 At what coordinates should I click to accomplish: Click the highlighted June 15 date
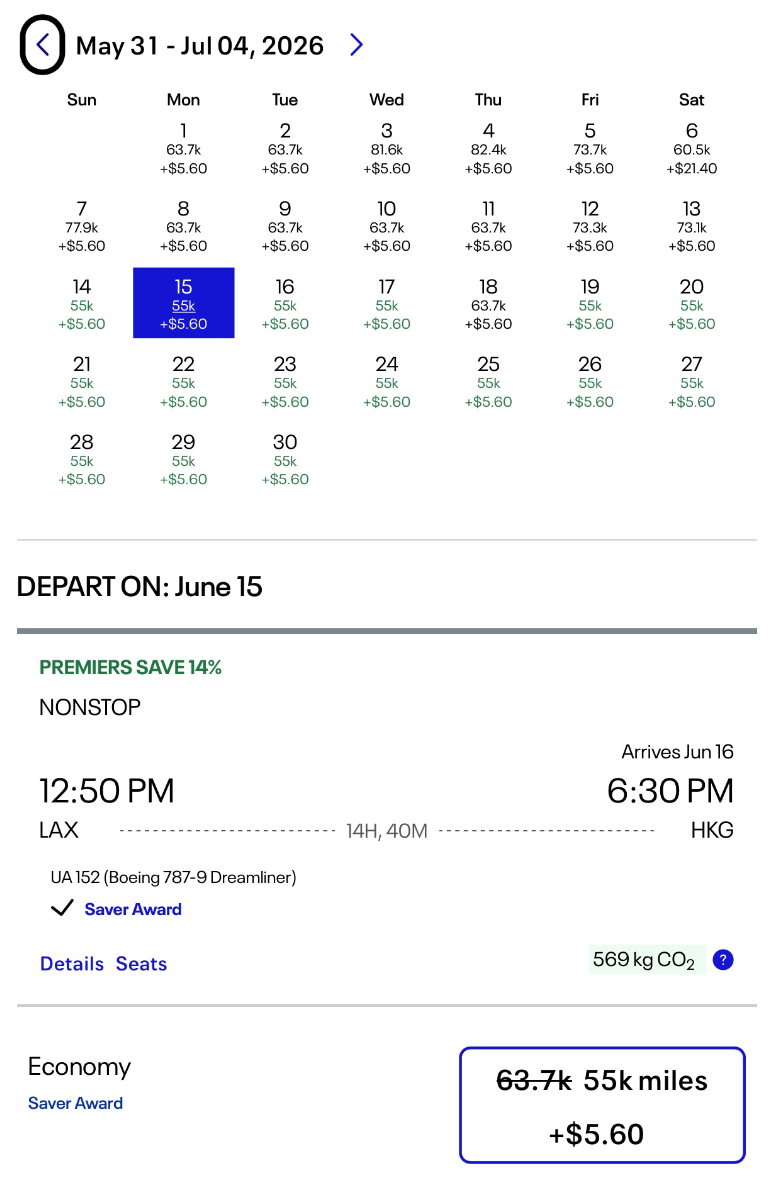click(183, 303)
